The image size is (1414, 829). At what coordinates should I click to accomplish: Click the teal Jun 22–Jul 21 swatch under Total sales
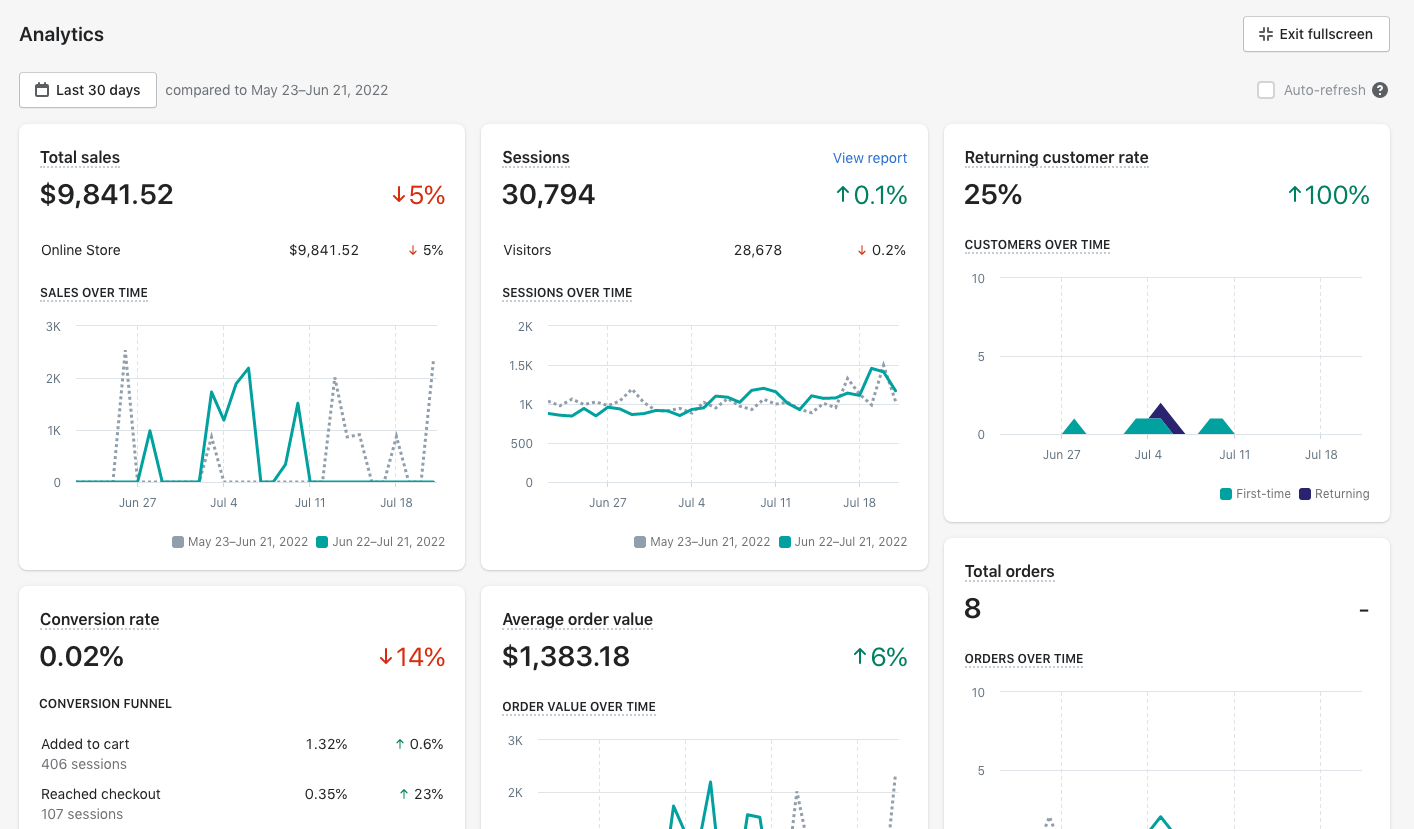322,542
